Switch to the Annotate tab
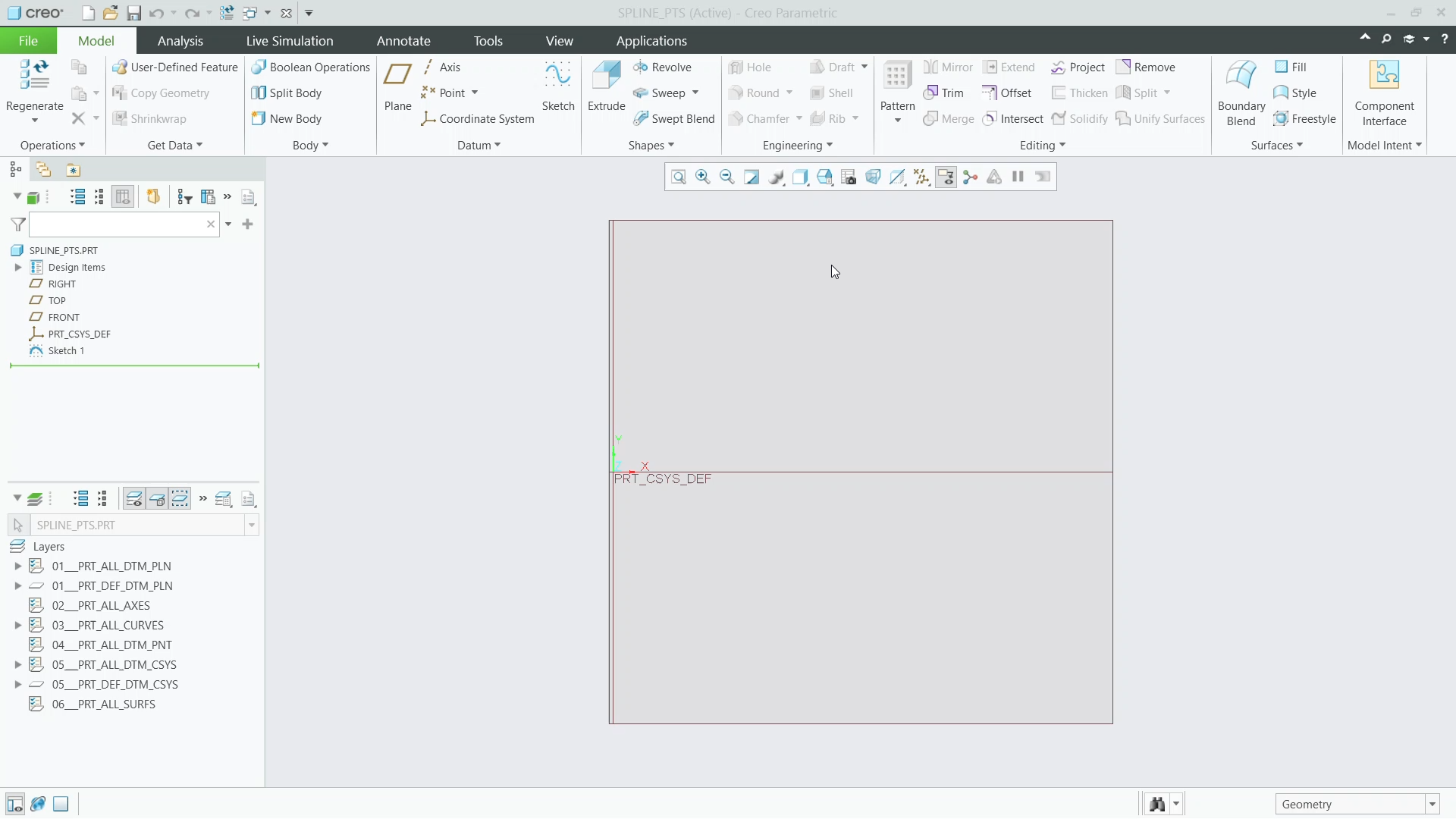 [403, 41]
